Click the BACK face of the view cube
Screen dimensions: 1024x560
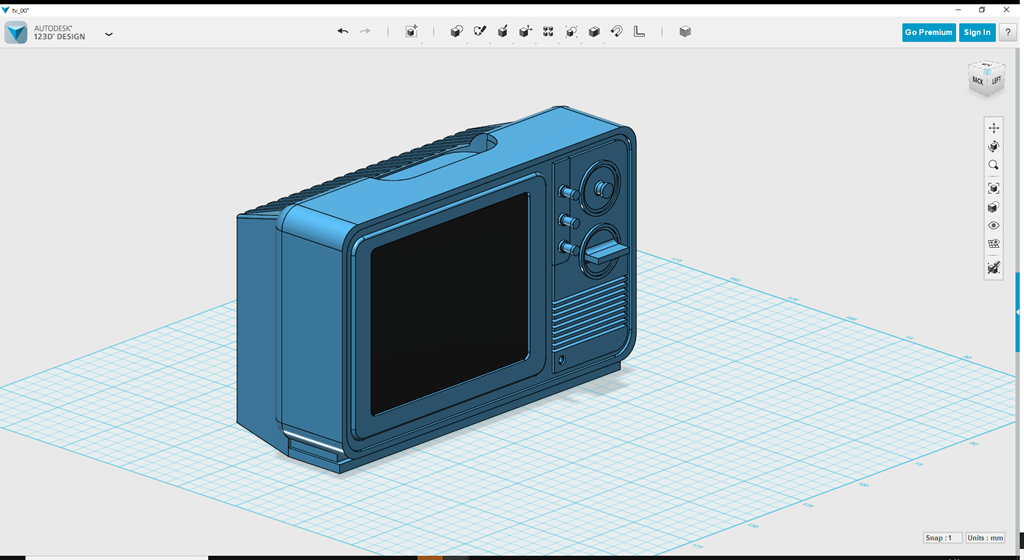[978, 80]
